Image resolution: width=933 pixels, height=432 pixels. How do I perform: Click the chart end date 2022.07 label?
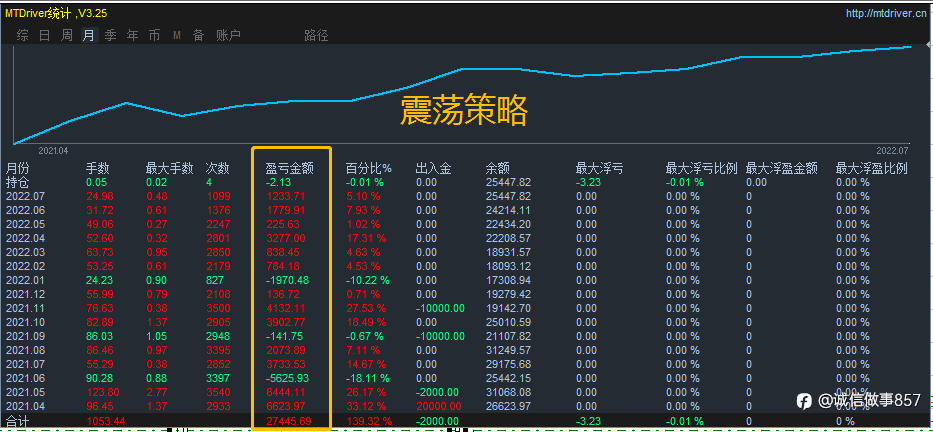click(x=893, y=151)
